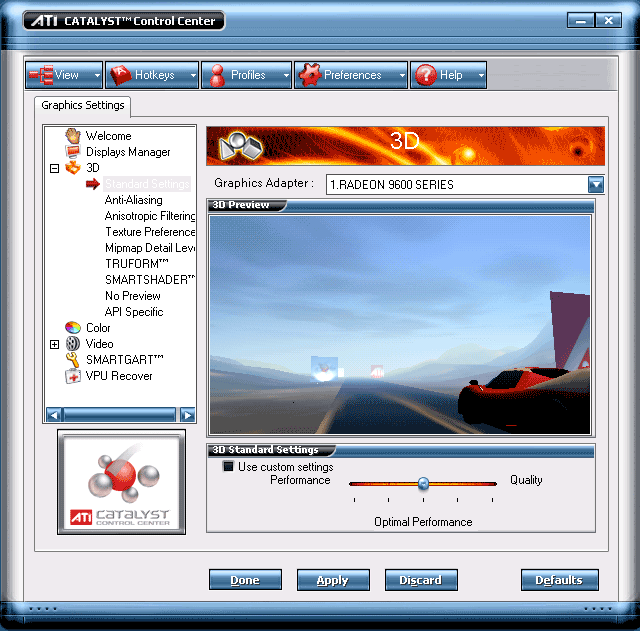
Task: Click the red arrow beside Standard Settings
Action: point(93,184)
